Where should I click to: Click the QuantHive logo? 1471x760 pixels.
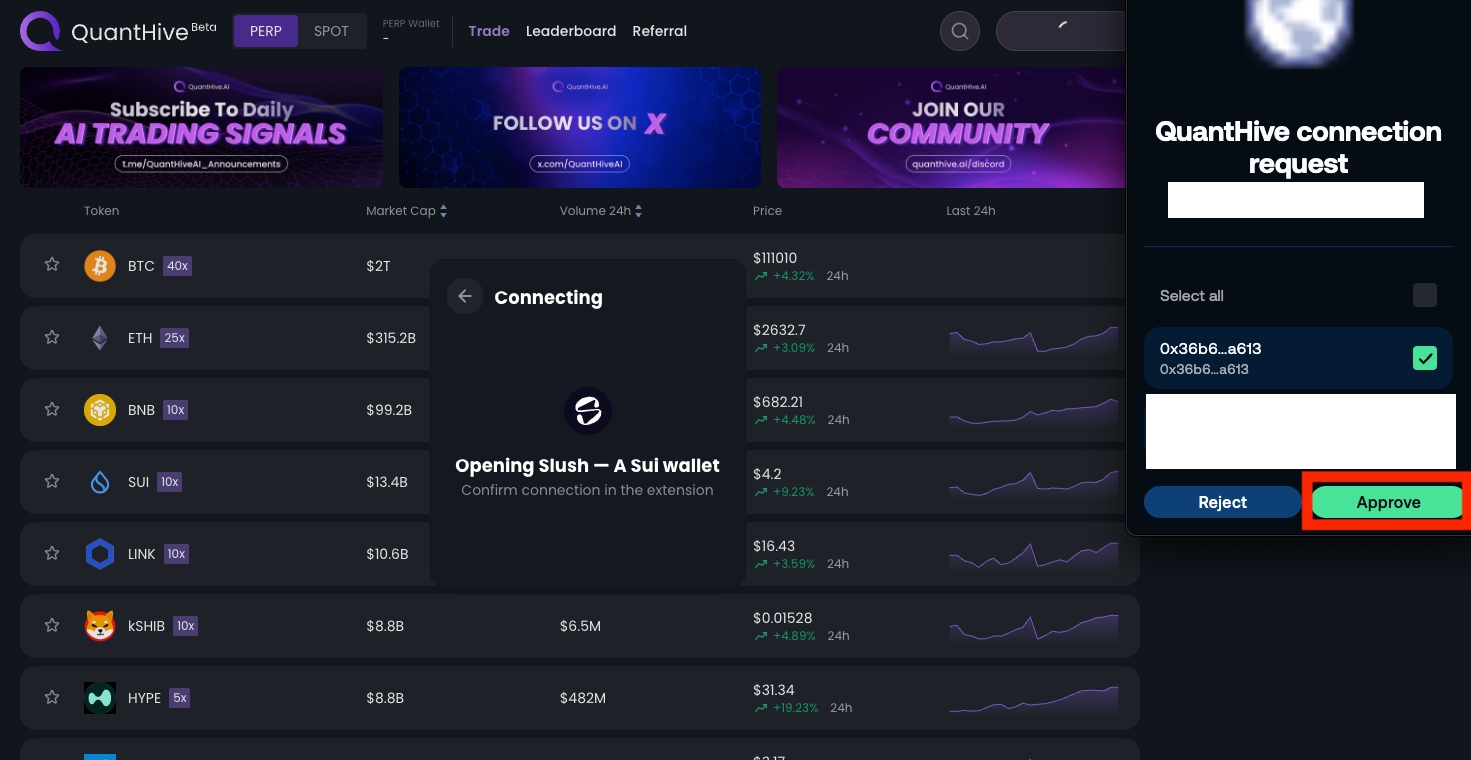coord(42,31)
